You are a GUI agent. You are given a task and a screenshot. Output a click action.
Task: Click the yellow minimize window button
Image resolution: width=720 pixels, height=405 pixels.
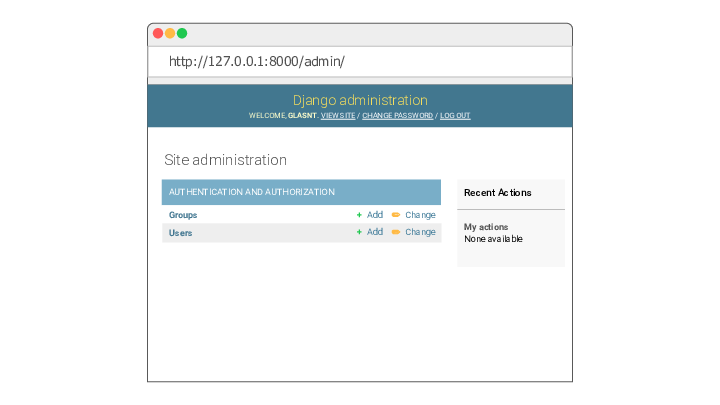click(x=170, y=34)
